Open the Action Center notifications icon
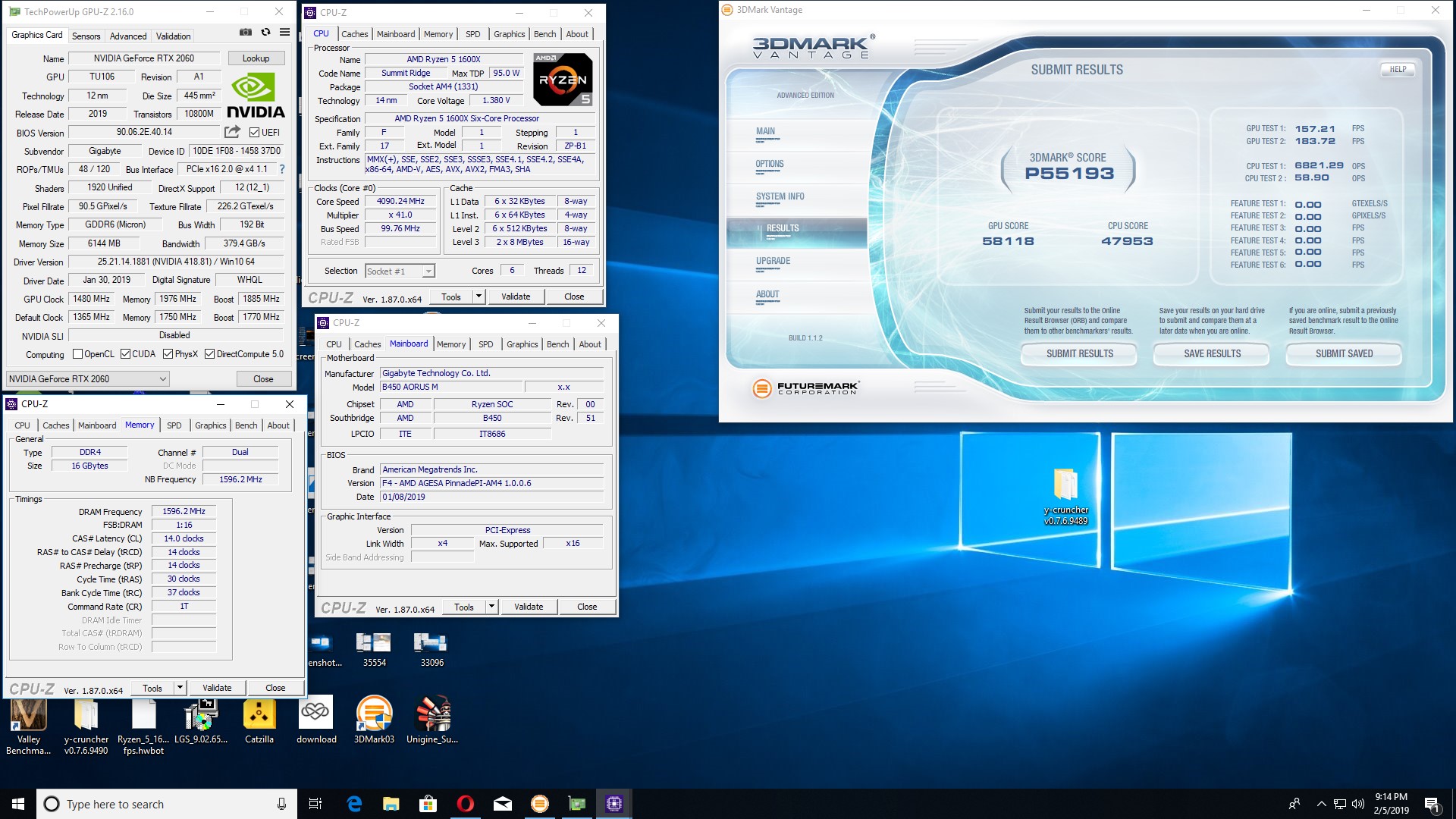1456x819 pixels. point(1432,804)
